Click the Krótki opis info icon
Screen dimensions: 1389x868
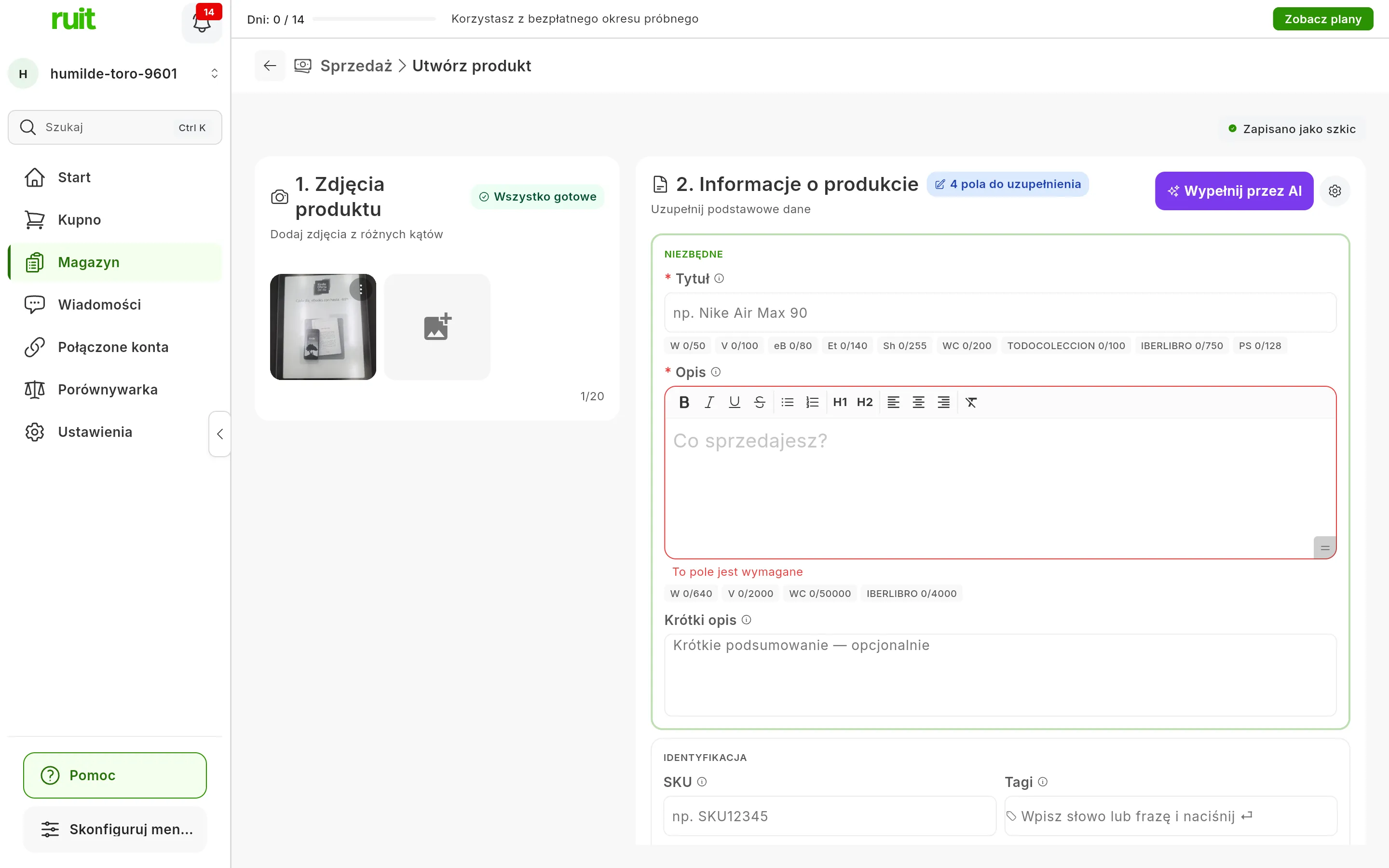(x=746, y=620)
